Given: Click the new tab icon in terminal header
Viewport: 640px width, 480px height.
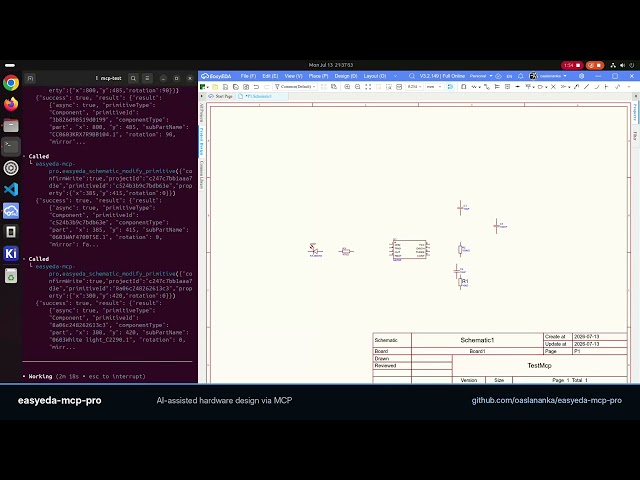Looking at the screenshot, I should coord(30,78).
